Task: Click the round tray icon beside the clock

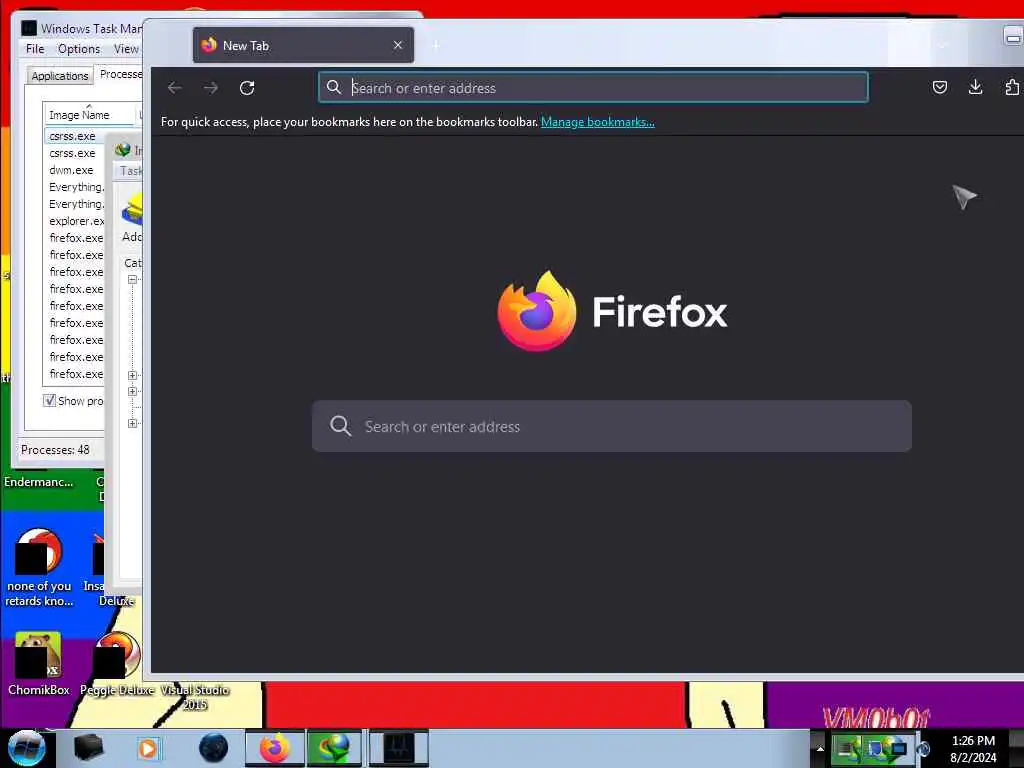Action: click(x=924, y=748)
